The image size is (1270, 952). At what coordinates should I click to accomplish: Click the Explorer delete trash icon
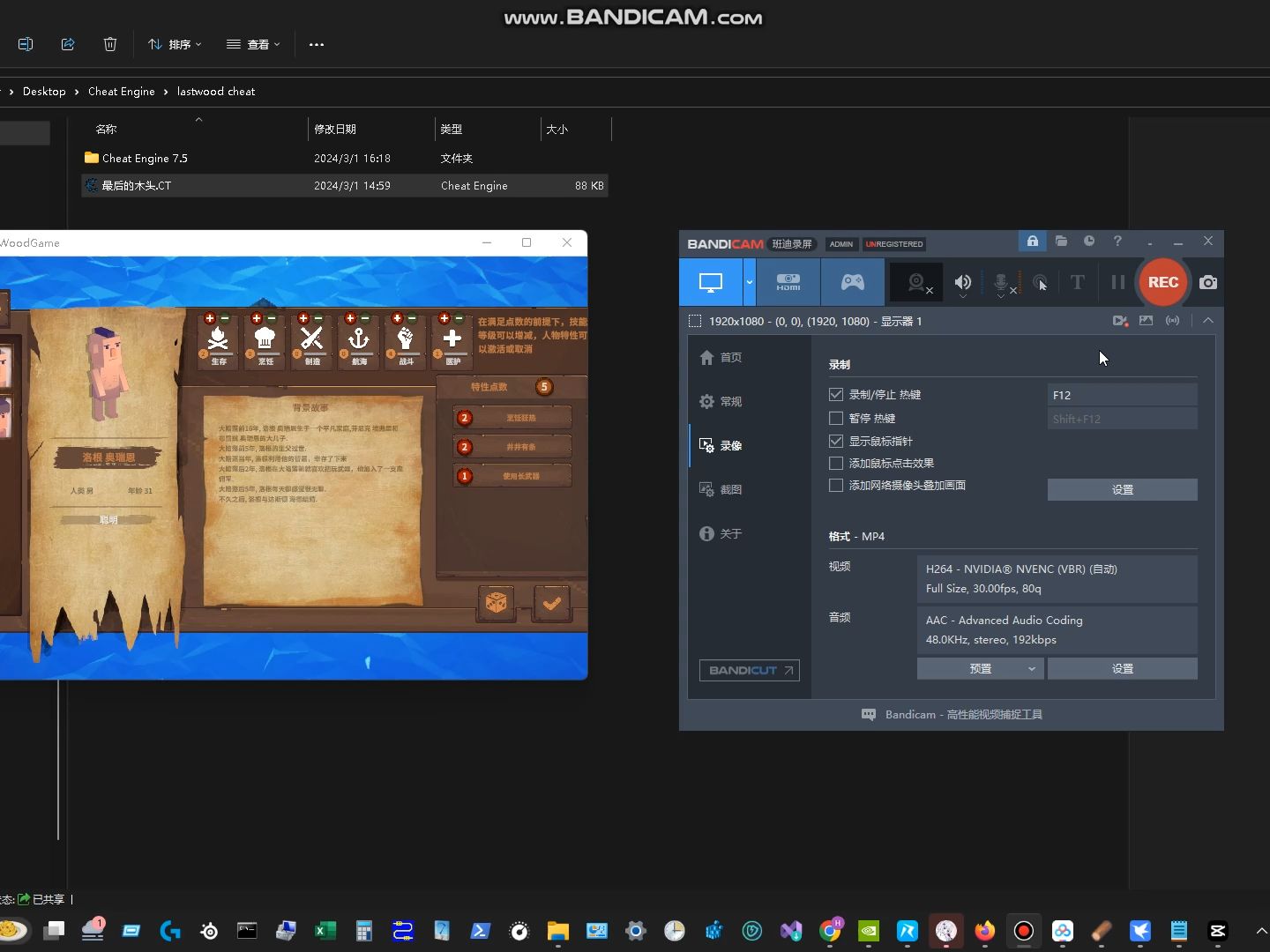110,44
